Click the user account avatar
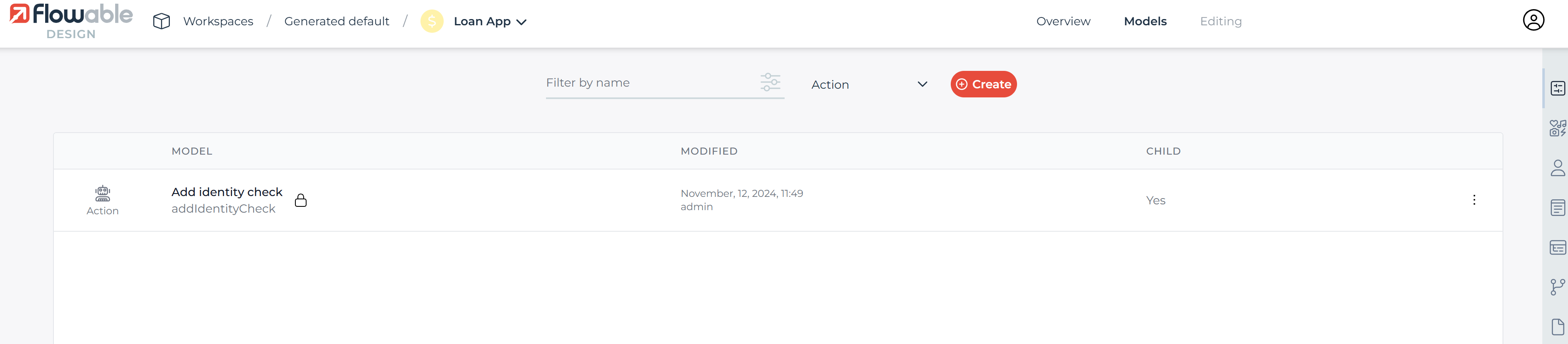The height and width of the screenshot is (344, 1568). (1534, 19)
